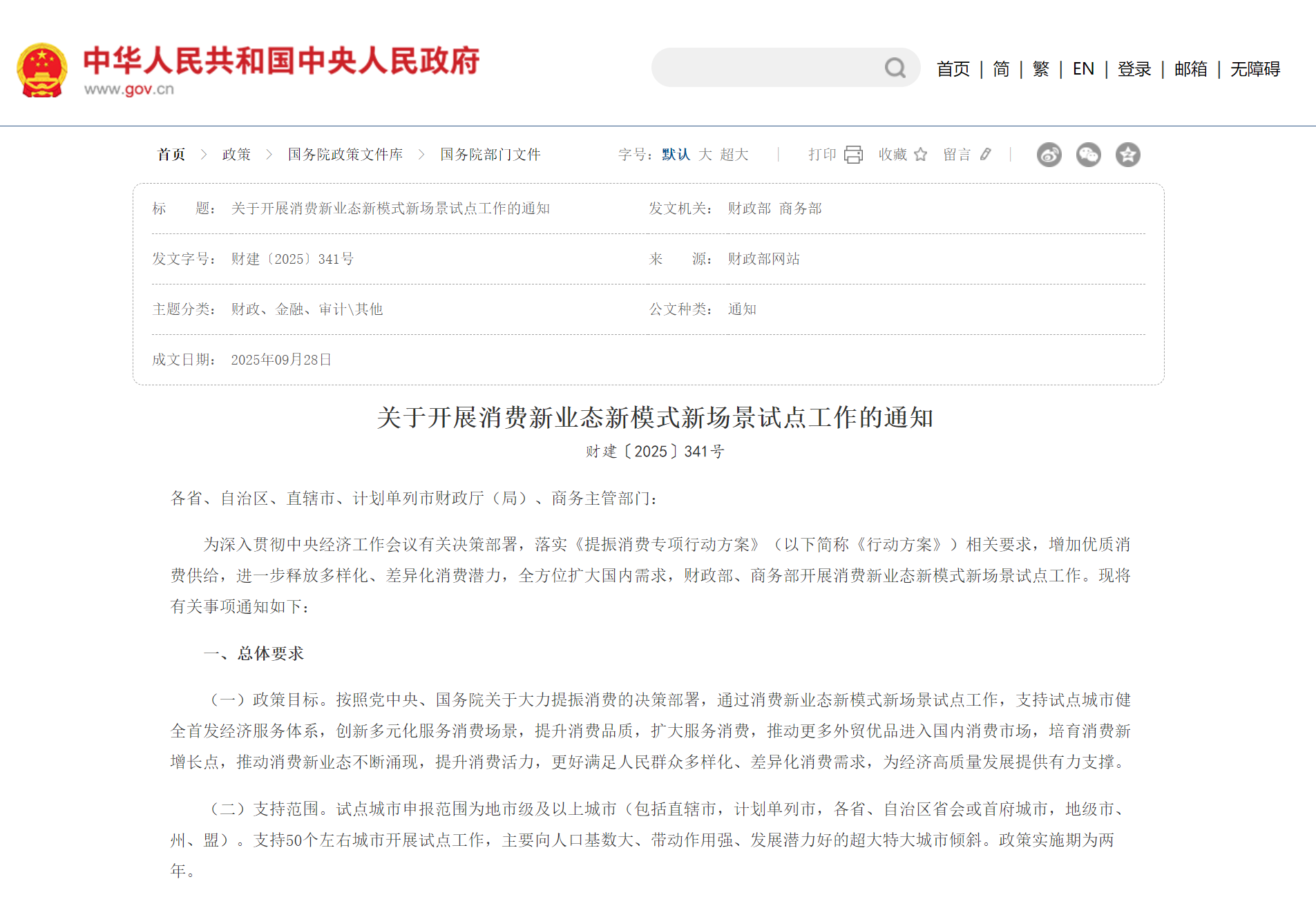
Task: Click the search magnifier icon
Action: (x=895, y=67)
